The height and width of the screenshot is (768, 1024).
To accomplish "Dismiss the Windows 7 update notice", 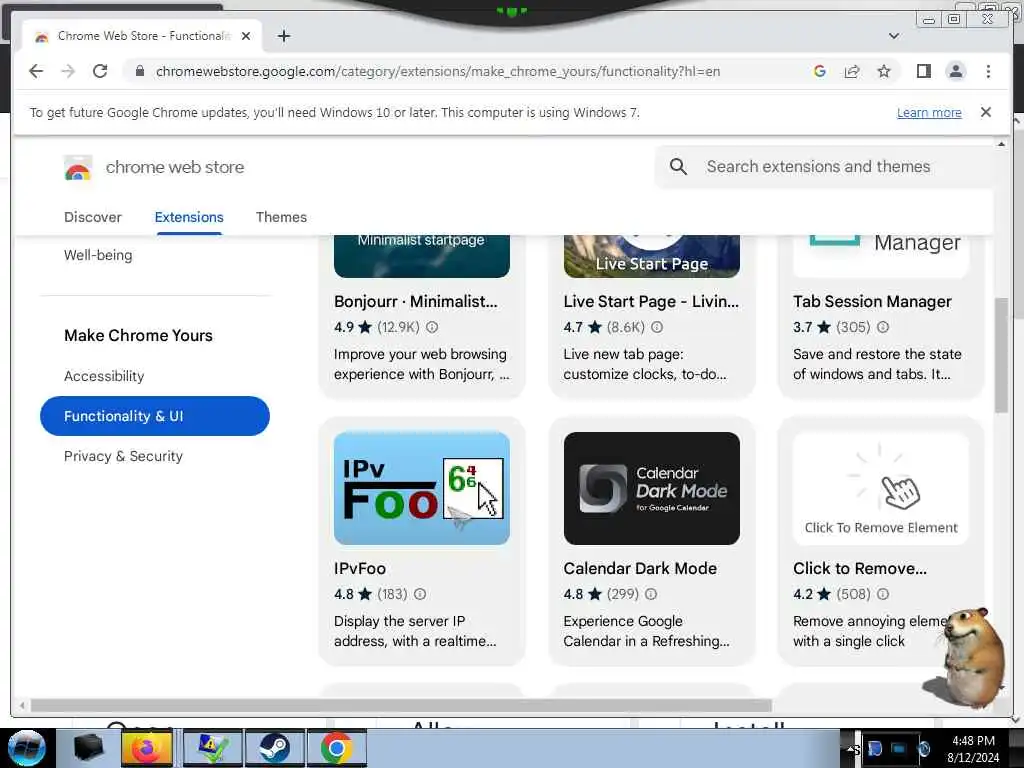I will (985, 112).
